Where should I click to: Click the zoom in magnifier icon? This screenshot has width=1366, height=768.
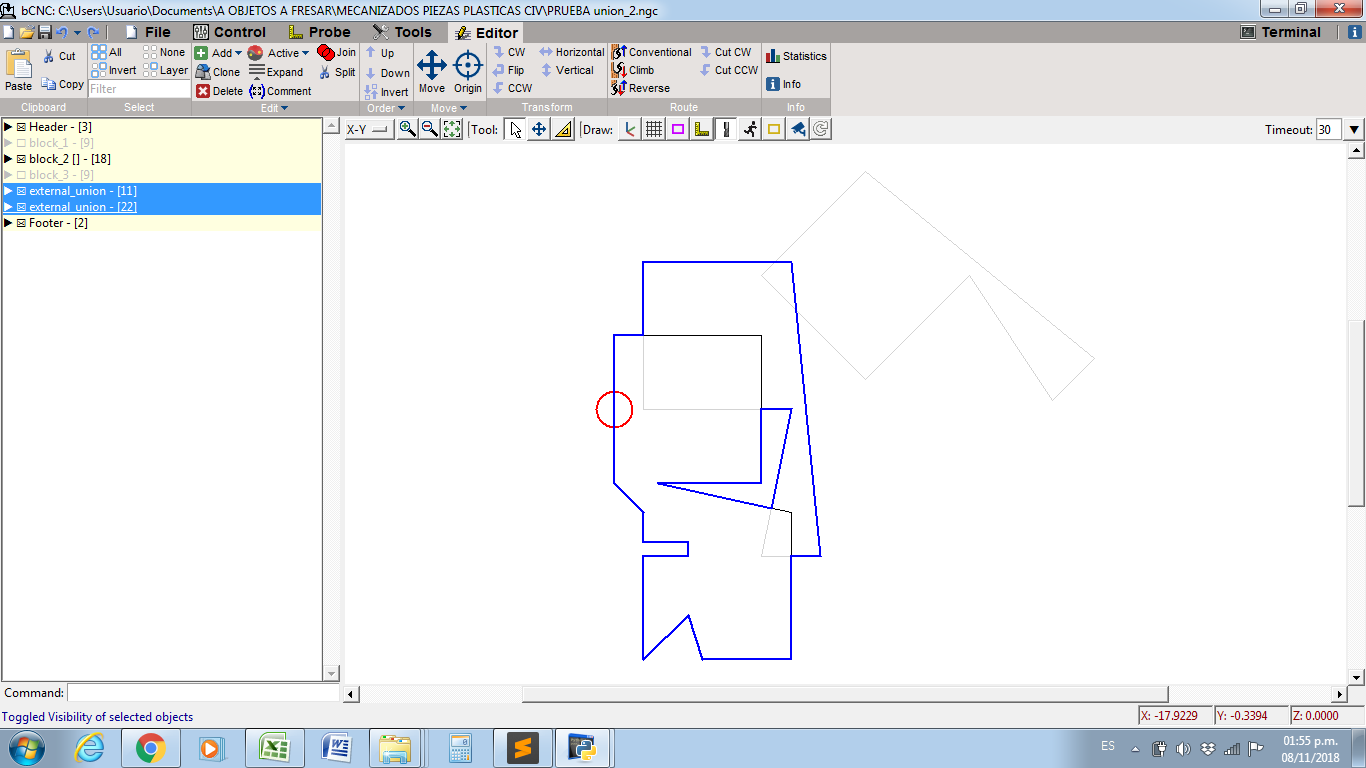pos(407,129)
